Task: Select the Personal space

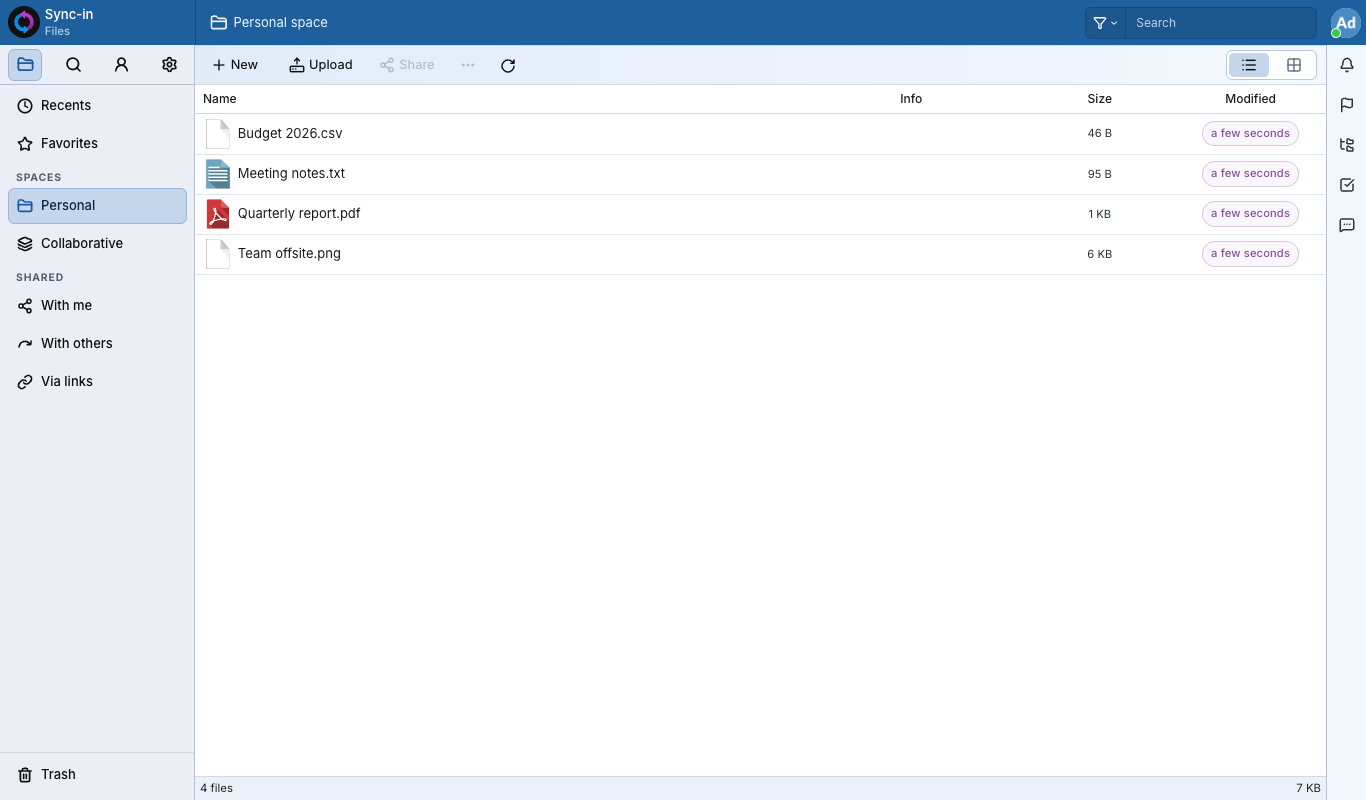Action: (x=97, y=206)
